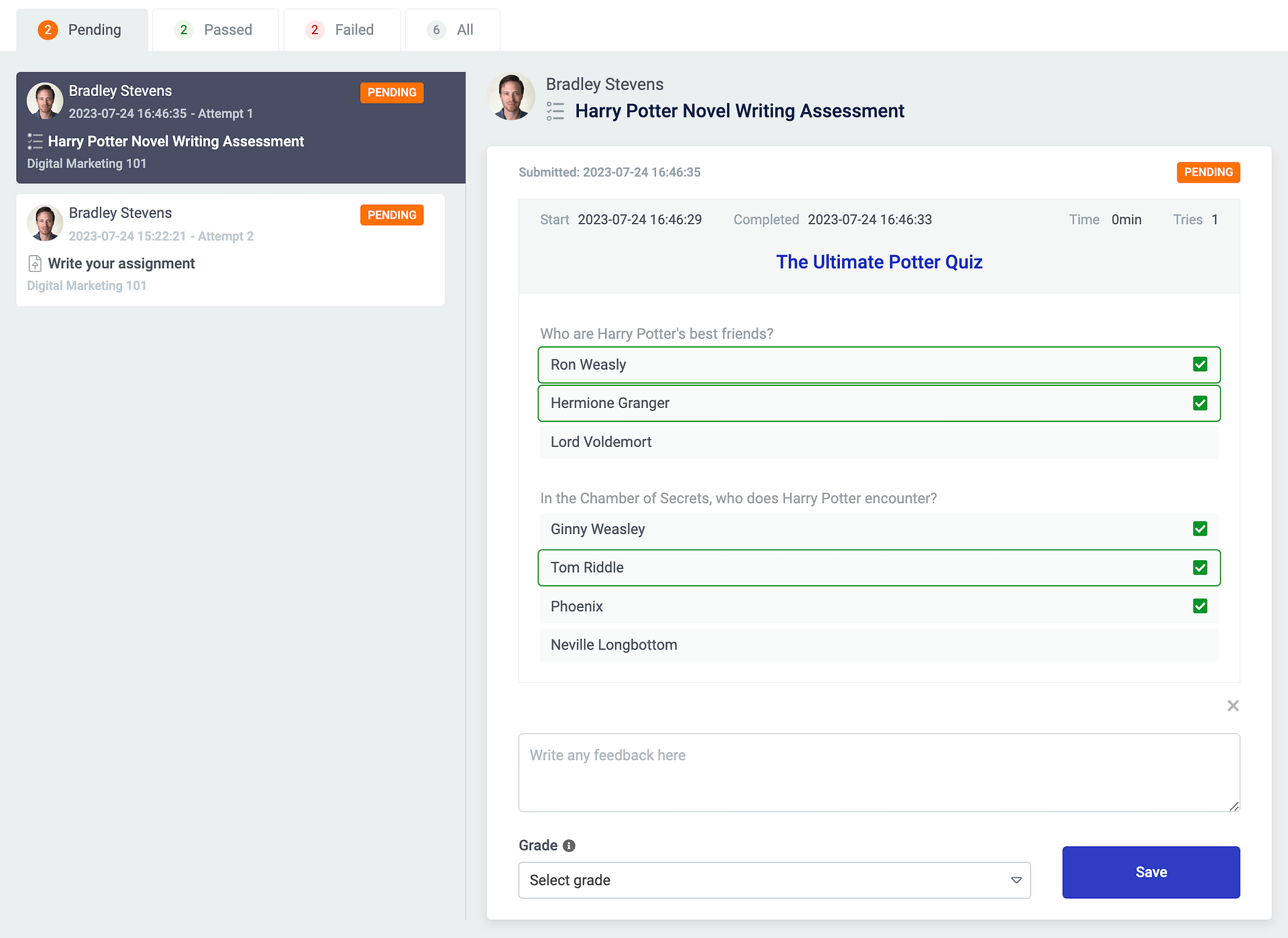The image size is (1288, 938).
Task: Expand the grade chooser arrow
Action: pyautogui.click(x=1016, y=880)
